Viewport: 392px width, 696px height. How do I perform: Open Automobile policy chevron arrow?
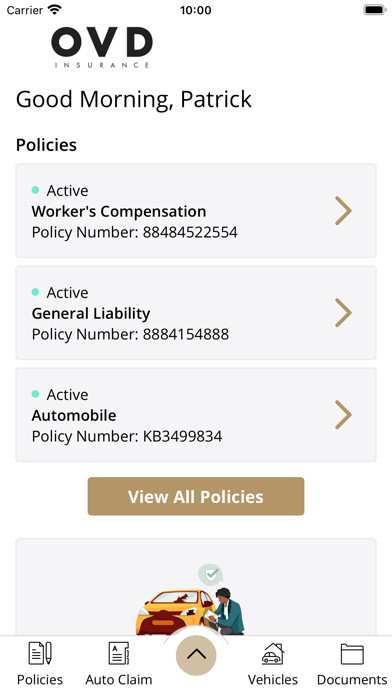(x=343, y=415)
